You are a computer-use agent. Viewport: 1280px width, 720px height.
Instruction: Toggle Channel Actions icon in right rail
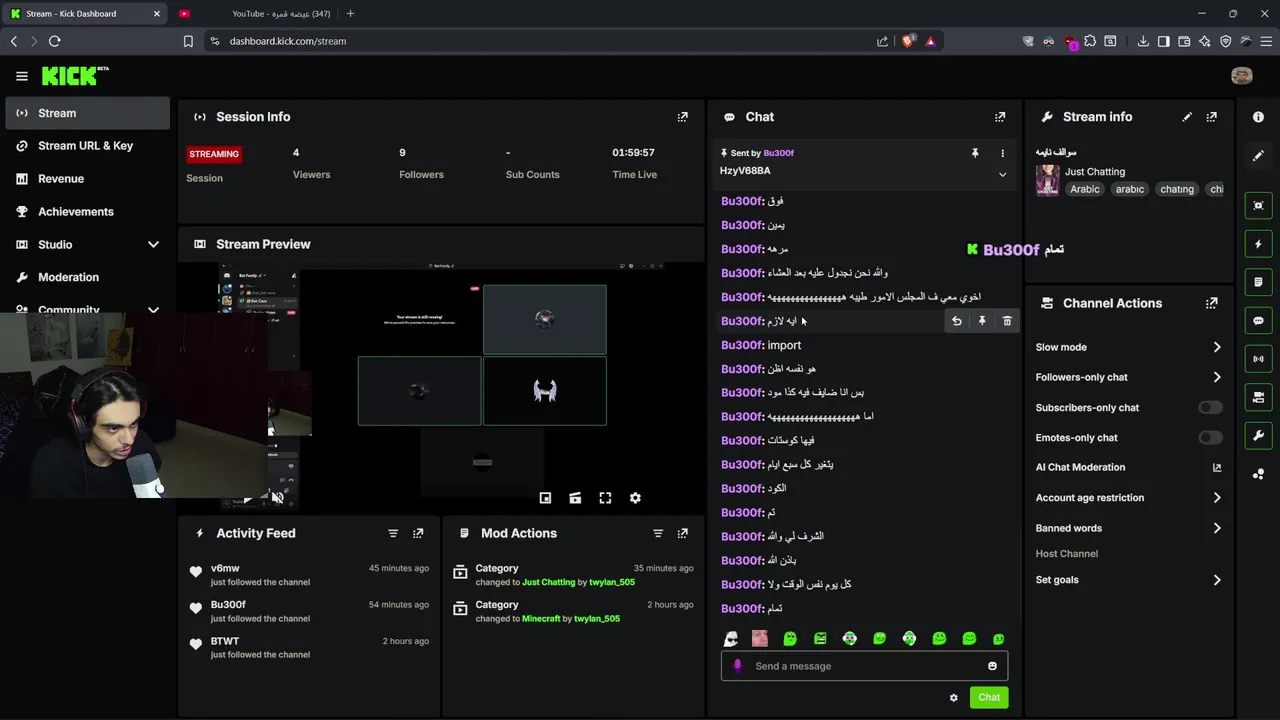(x=1258, y=397)
